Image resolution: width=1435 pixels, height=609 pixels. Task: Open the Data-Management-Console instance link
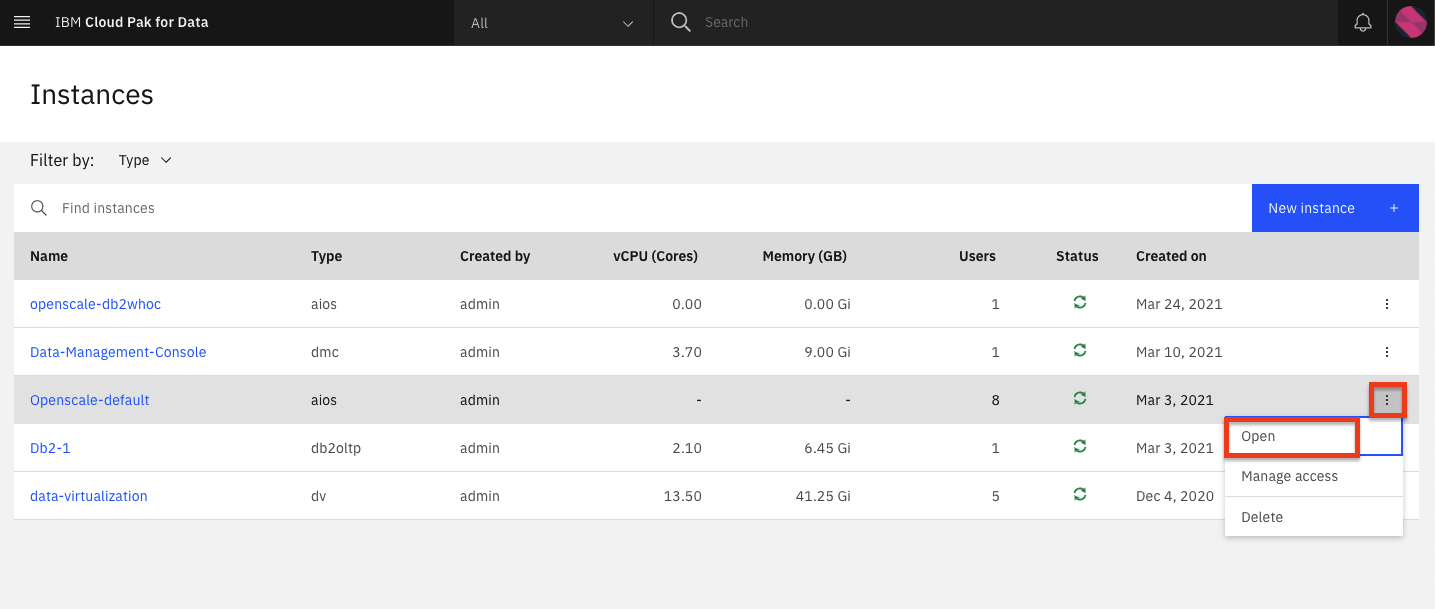point(118,352)
